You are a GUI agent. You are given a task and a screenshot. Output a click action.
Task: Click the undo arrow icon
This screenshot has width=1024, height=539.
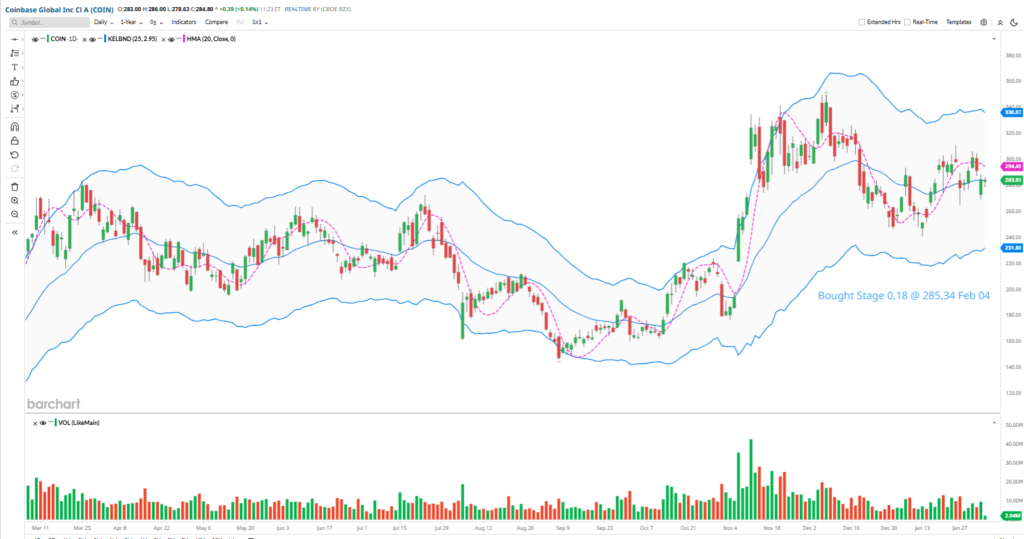(14, 155)
